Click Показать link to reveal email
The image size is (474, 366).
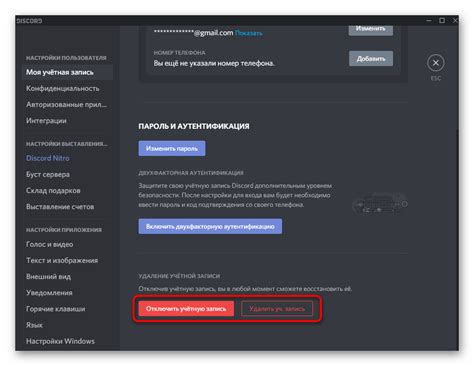pyautogui.click(x=249, y=33)
